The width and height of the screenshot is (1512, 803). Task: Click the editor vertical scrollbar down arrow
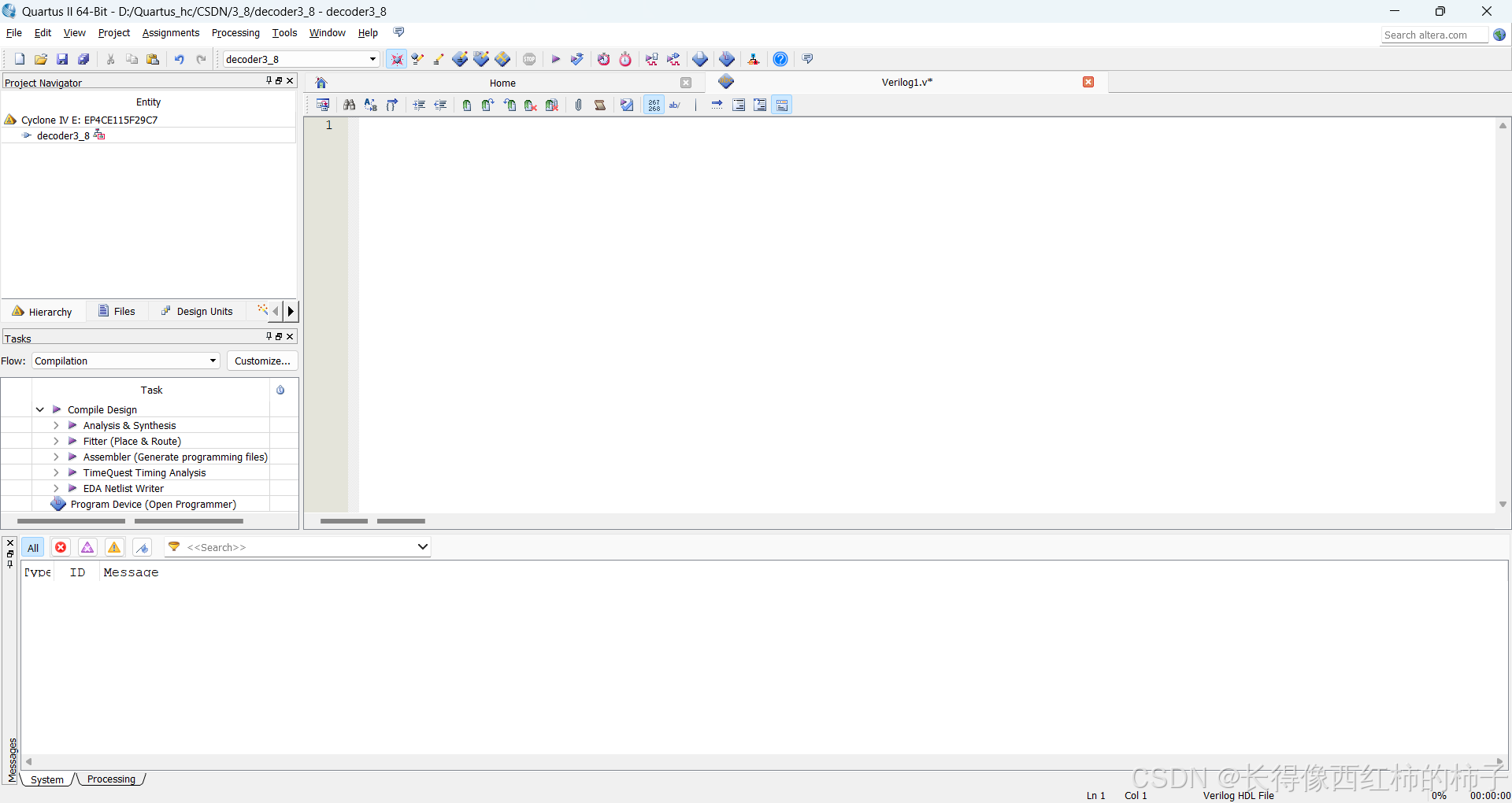pos(1503,505)
